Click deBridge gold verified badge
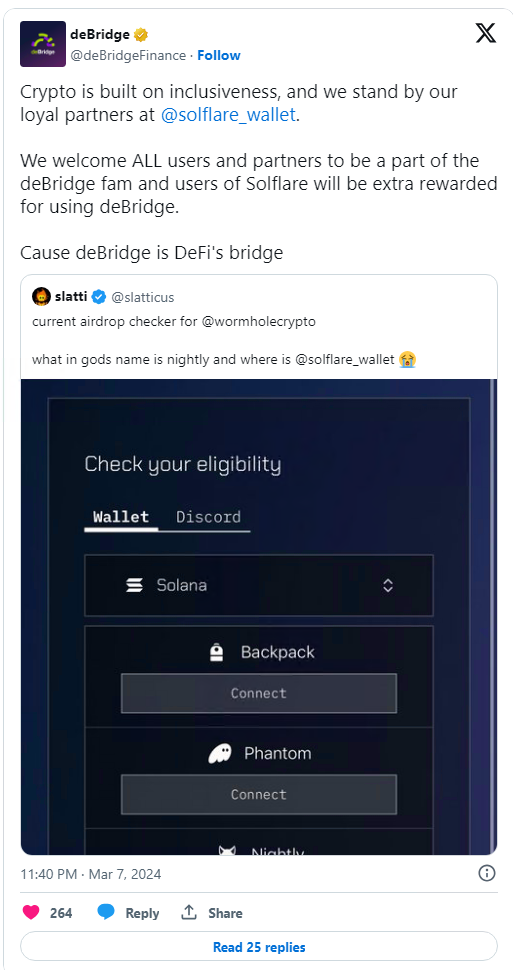Screen dimensions: 513x970 coord(141,35)
